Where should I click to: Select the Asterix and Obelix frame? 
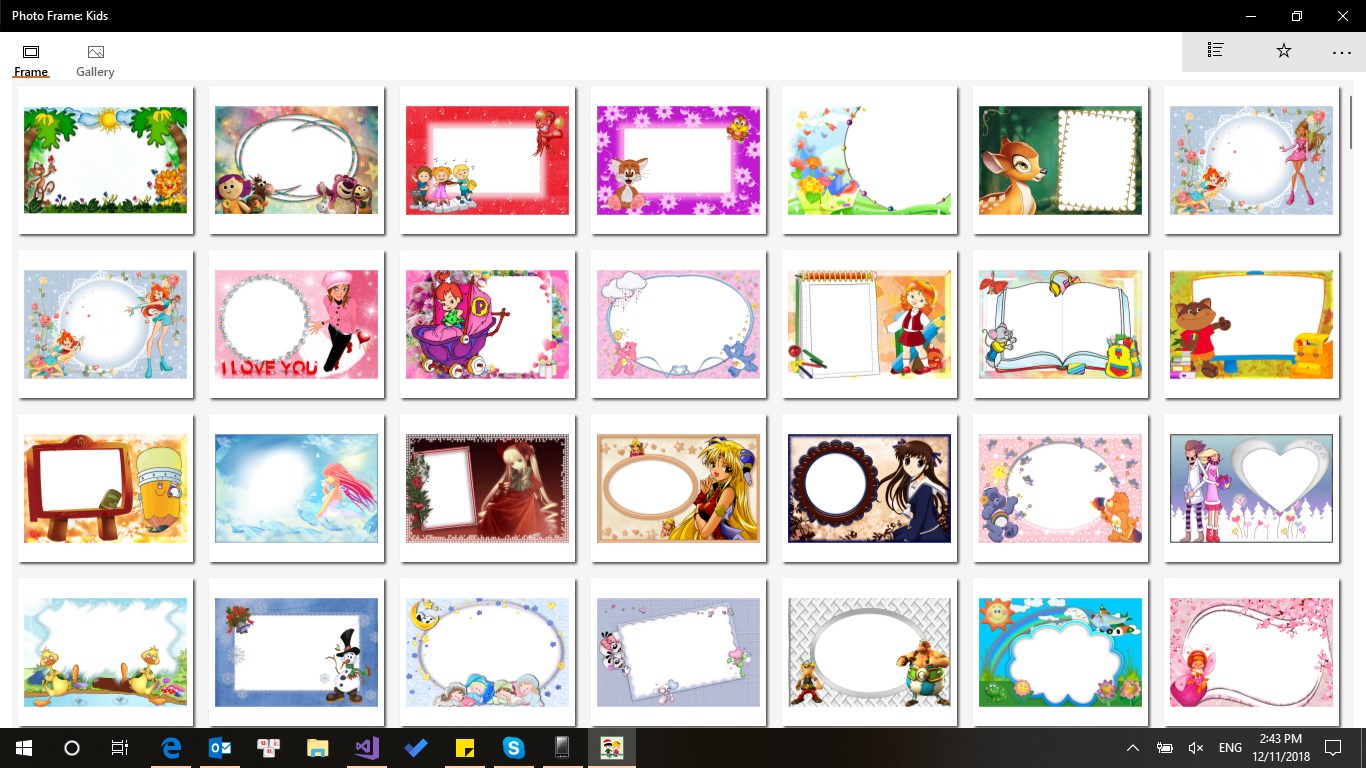[870, 652]
